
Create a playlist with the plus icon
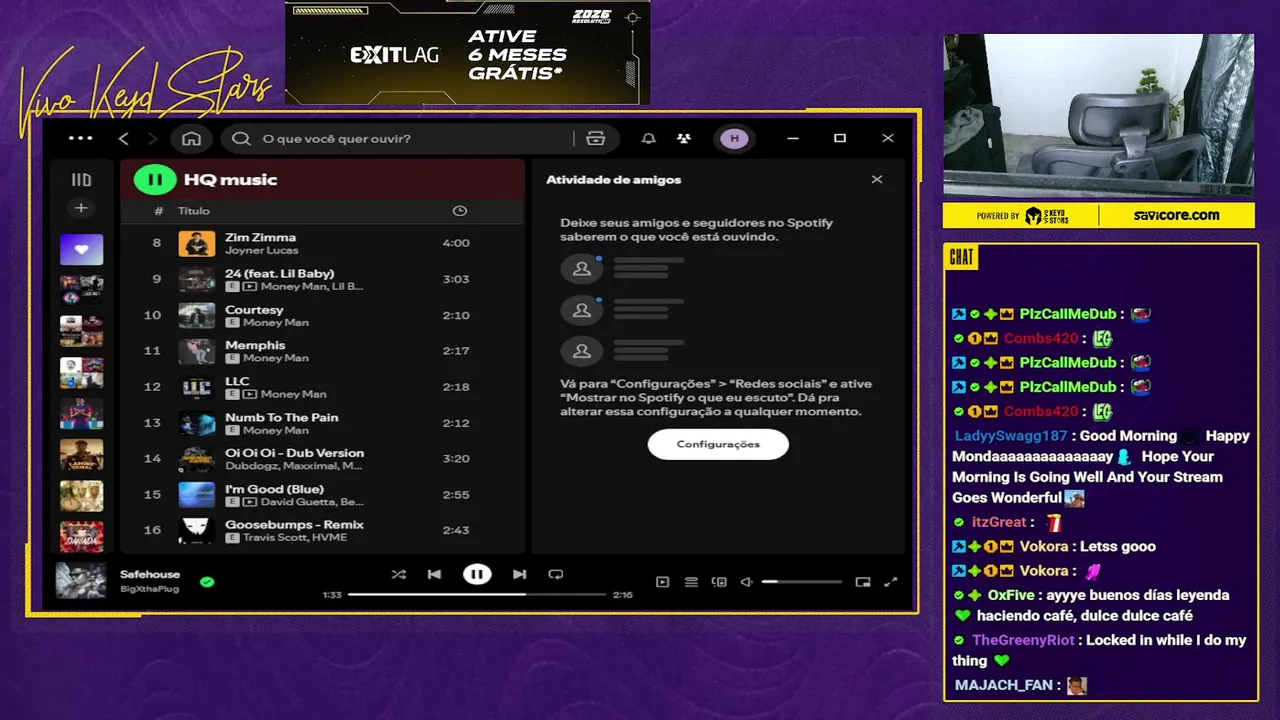coord(81,208)
